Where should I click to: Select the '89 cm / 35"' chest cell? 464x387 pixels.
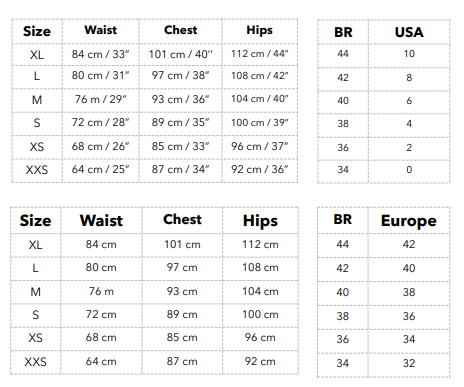(180, 122)
